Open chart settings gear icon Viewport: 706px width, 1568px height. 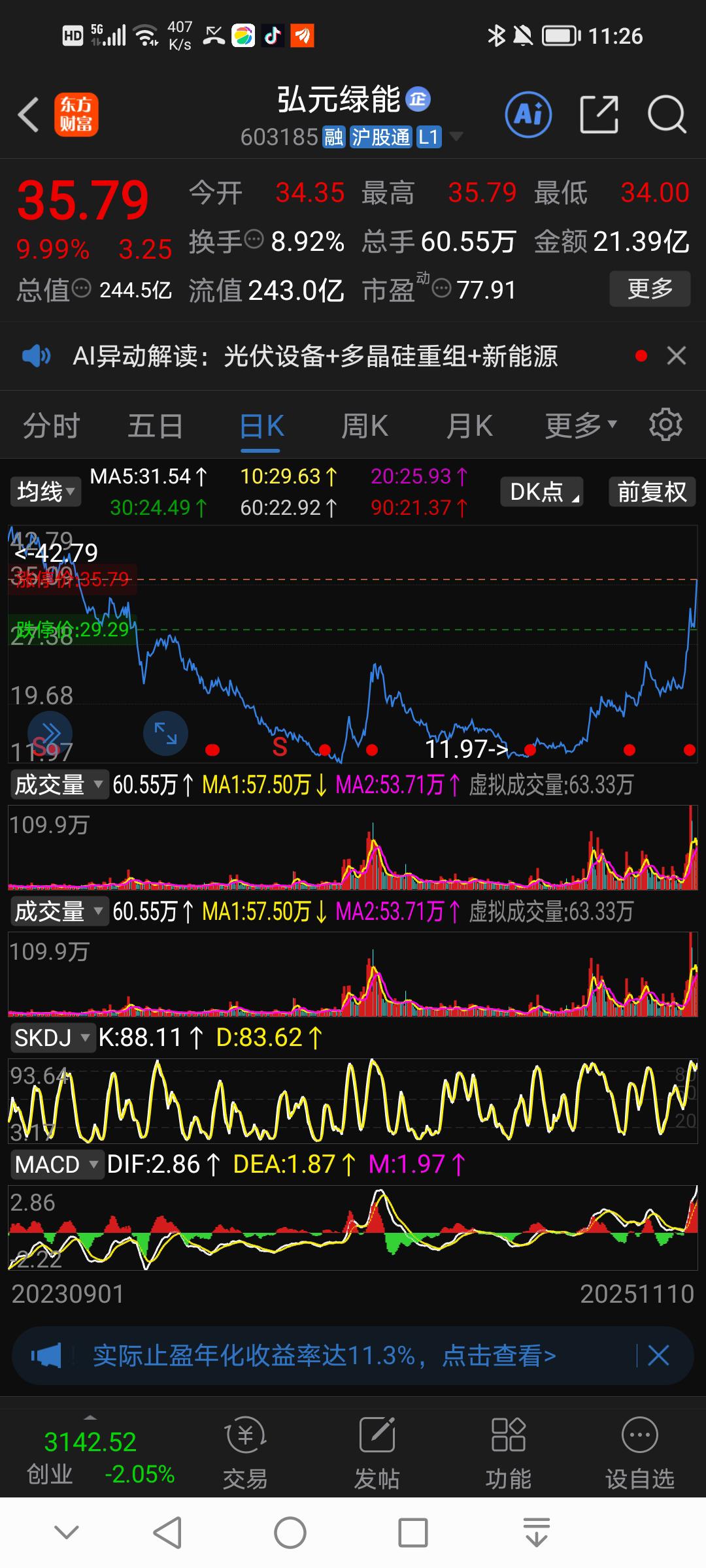tap(665, 425)
